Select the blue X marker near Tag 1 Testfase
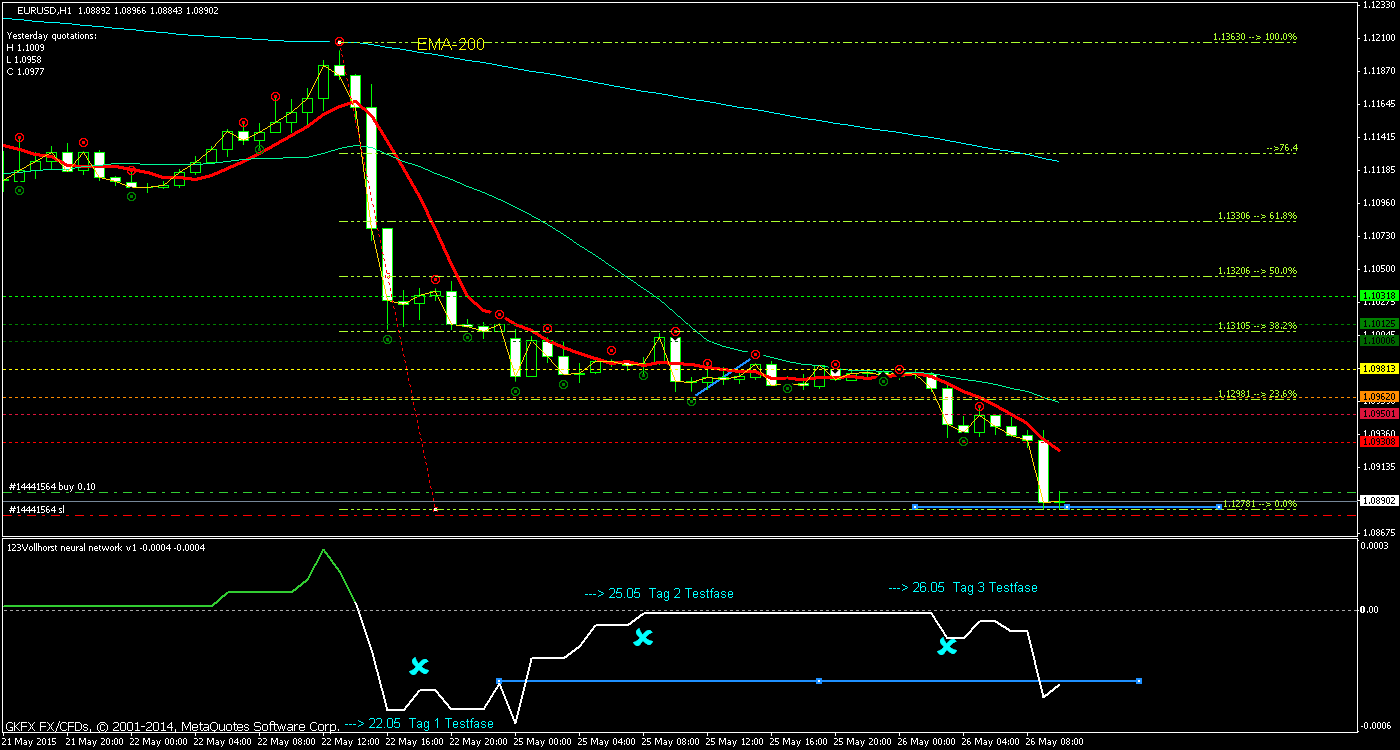 click(420, 667)
